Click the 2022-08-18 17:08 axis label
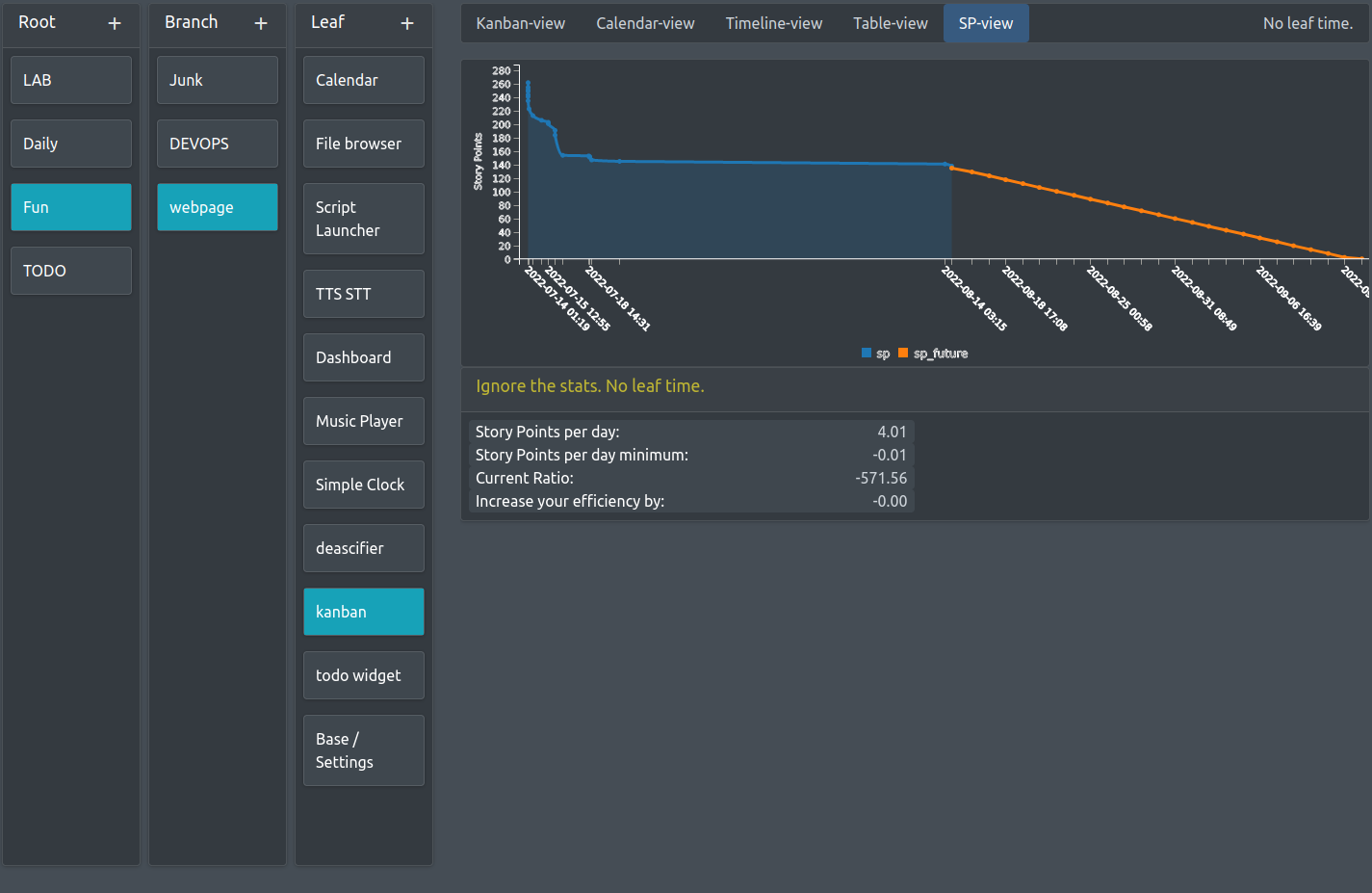 (x=1035, y=300)
